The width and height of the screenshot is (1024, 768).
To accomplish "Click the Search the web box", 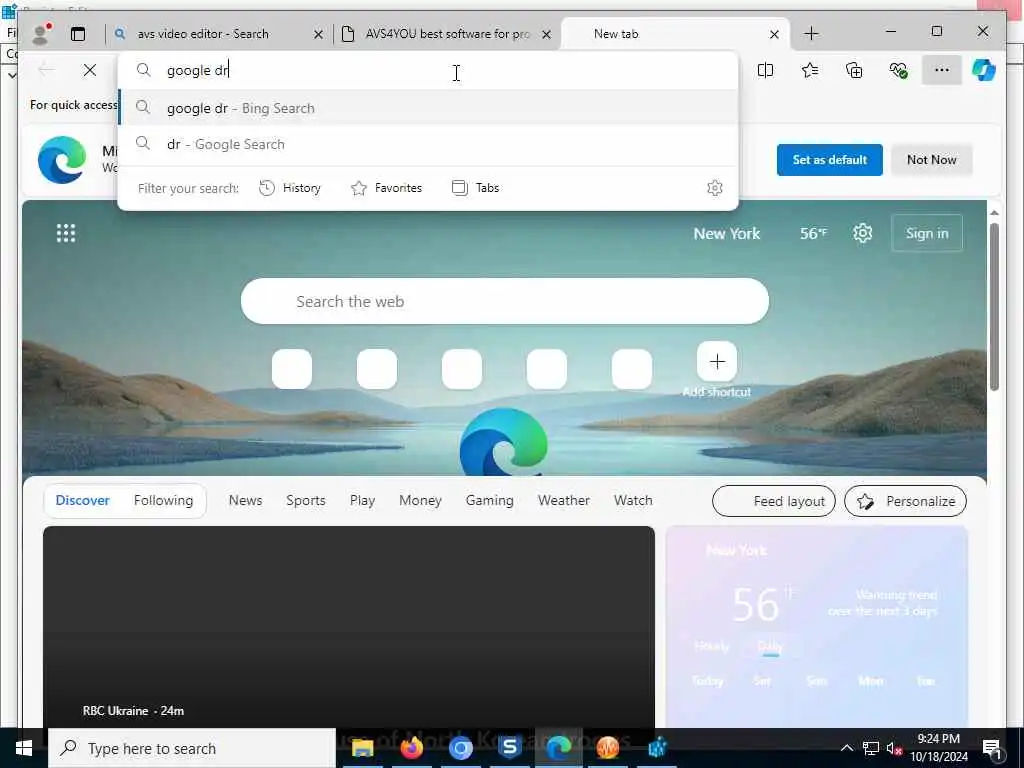I will 505,302.
